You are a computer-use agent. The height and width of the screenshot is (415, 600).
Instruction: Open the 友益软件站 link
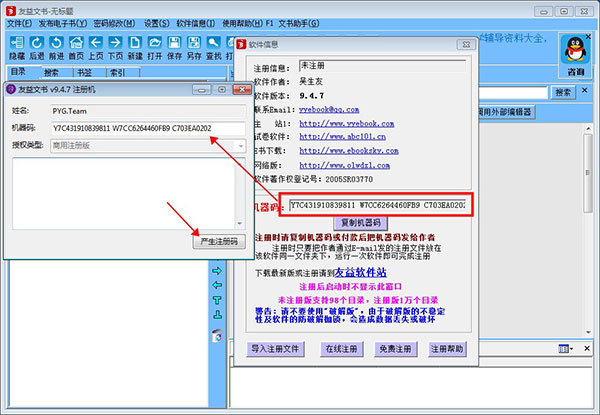pos(360,272)
